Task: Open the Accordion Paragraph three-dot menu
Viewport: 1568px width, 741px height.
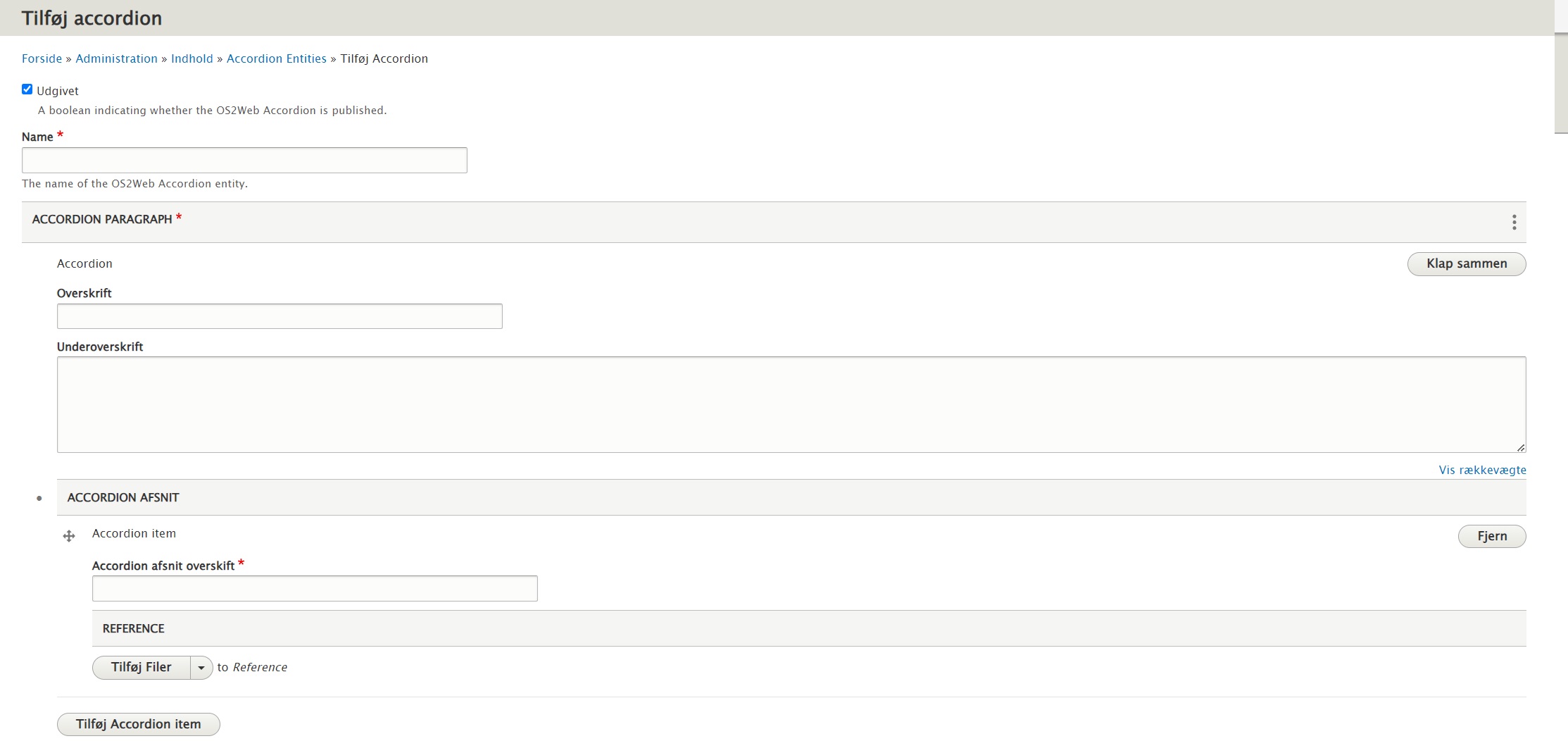Action: point(1514,223)
